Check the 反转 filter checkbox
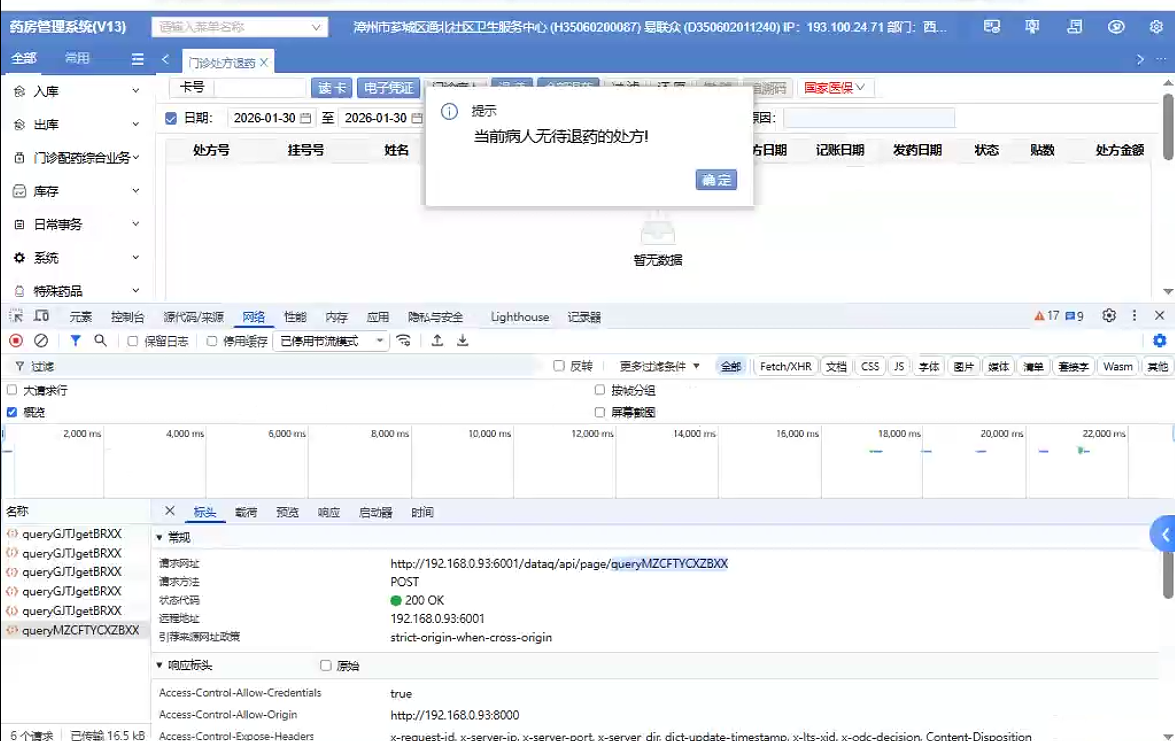1175x741 pixels. tap(558, 366)
